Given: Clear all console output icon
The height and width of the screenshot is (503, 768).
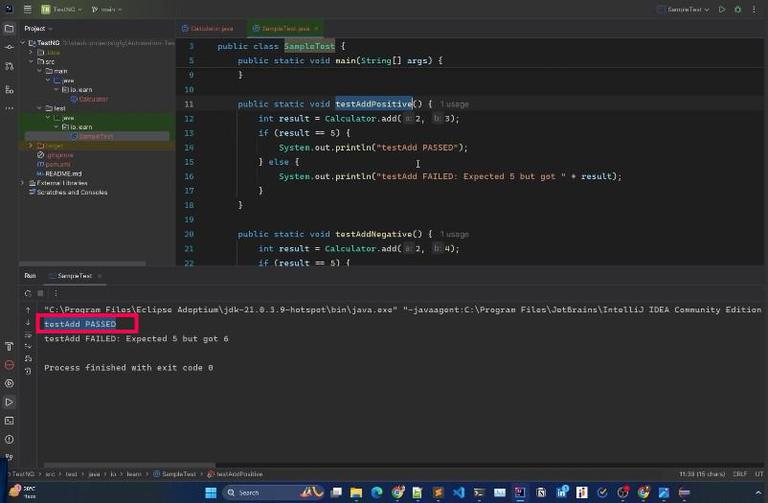Looking at the screenshot, I should [x=28, y=371].
